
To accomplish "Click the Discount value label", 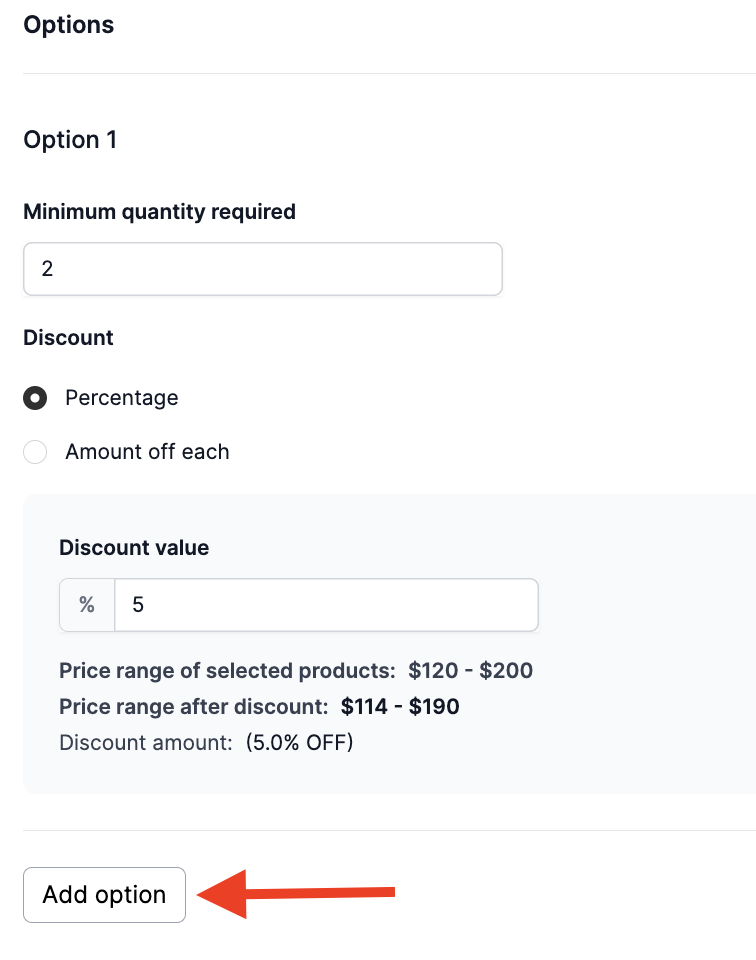I will coord(134,547).
